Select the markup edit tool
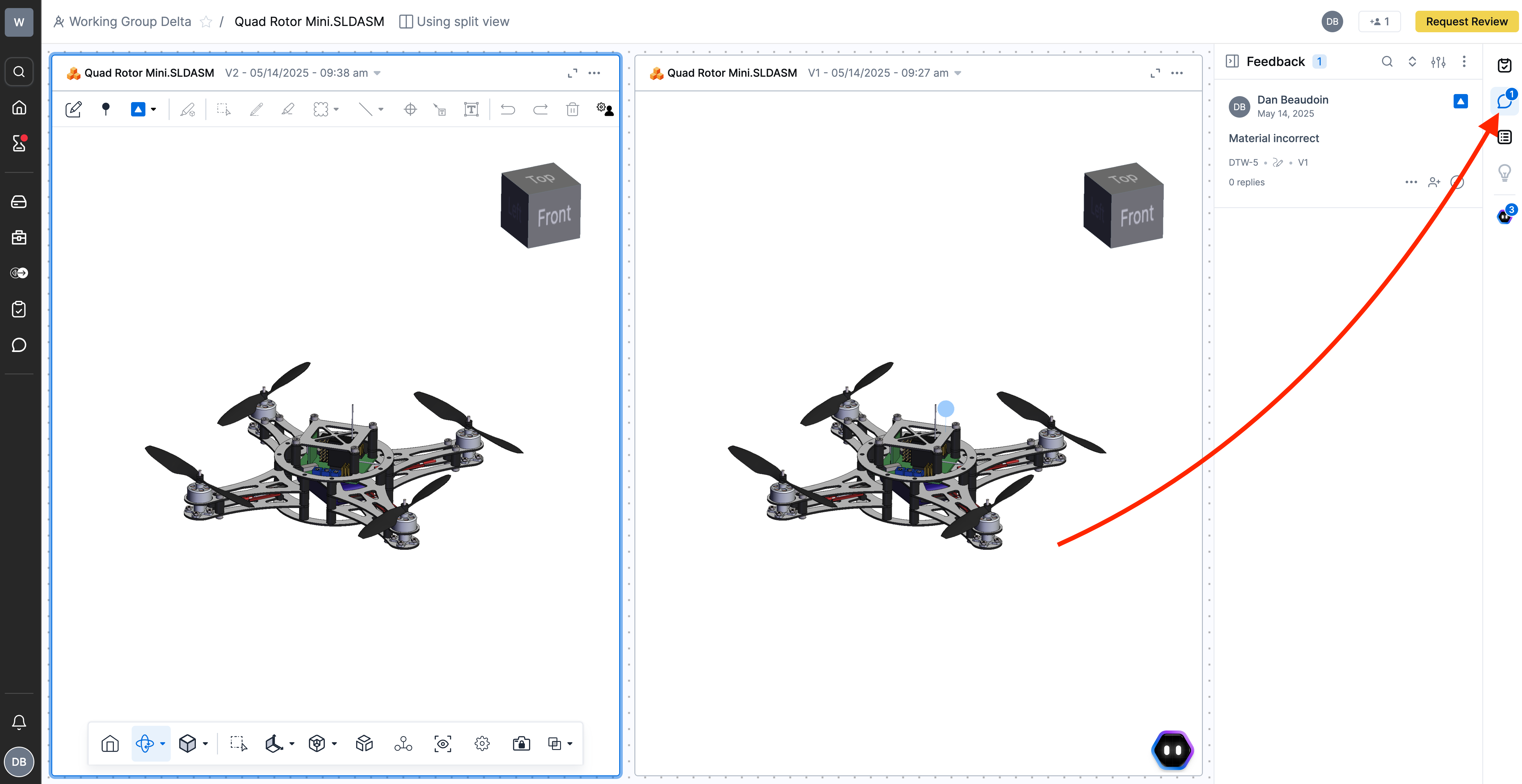The width and height of the screenshot is (1522, 784). [73, 109]
